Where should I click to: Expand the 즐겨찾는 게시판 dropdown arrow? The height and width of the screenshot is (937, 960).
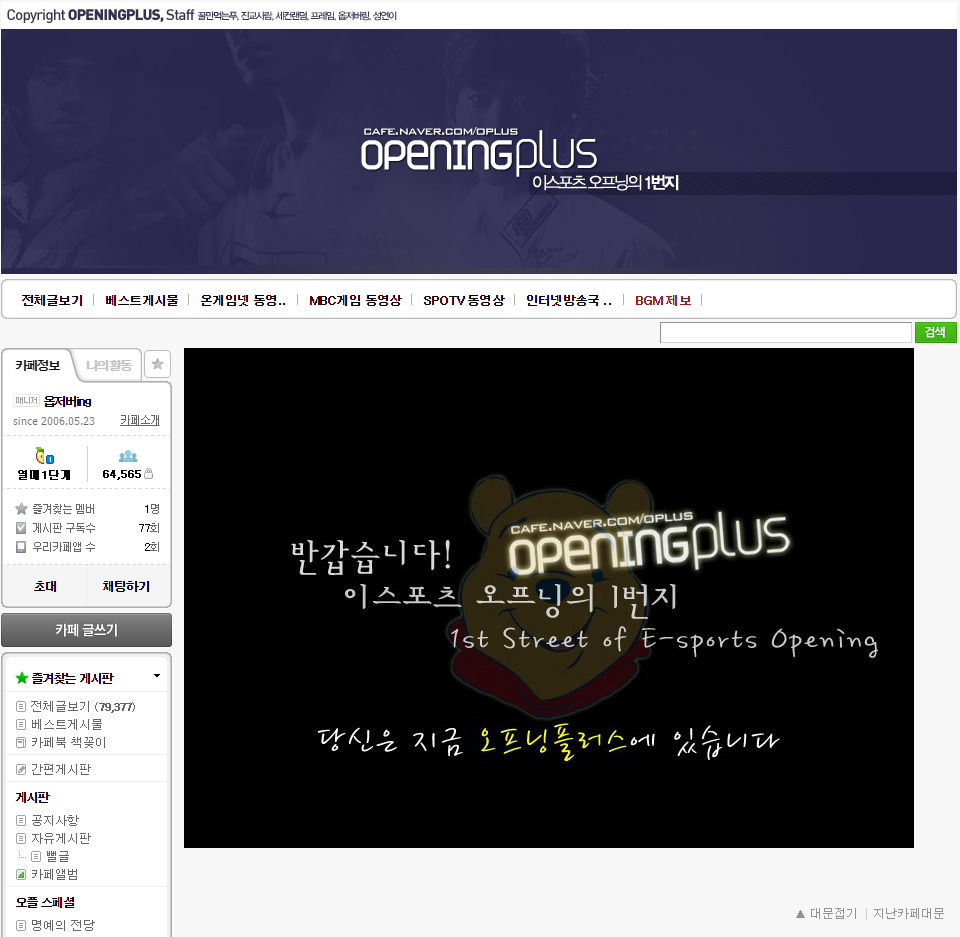157,676
